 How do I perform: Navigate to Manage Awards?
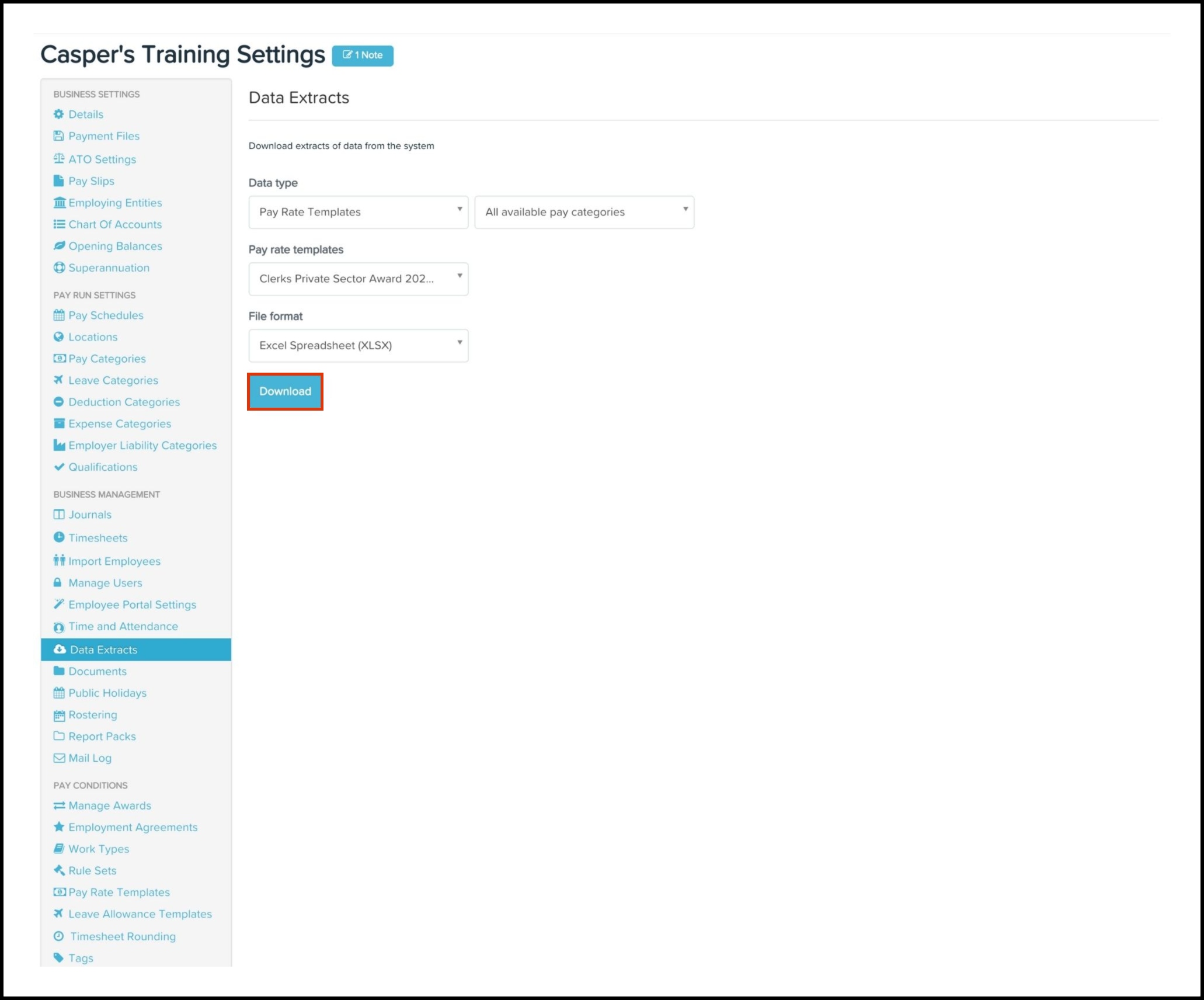pyautogui.click(x=110, y=805)
